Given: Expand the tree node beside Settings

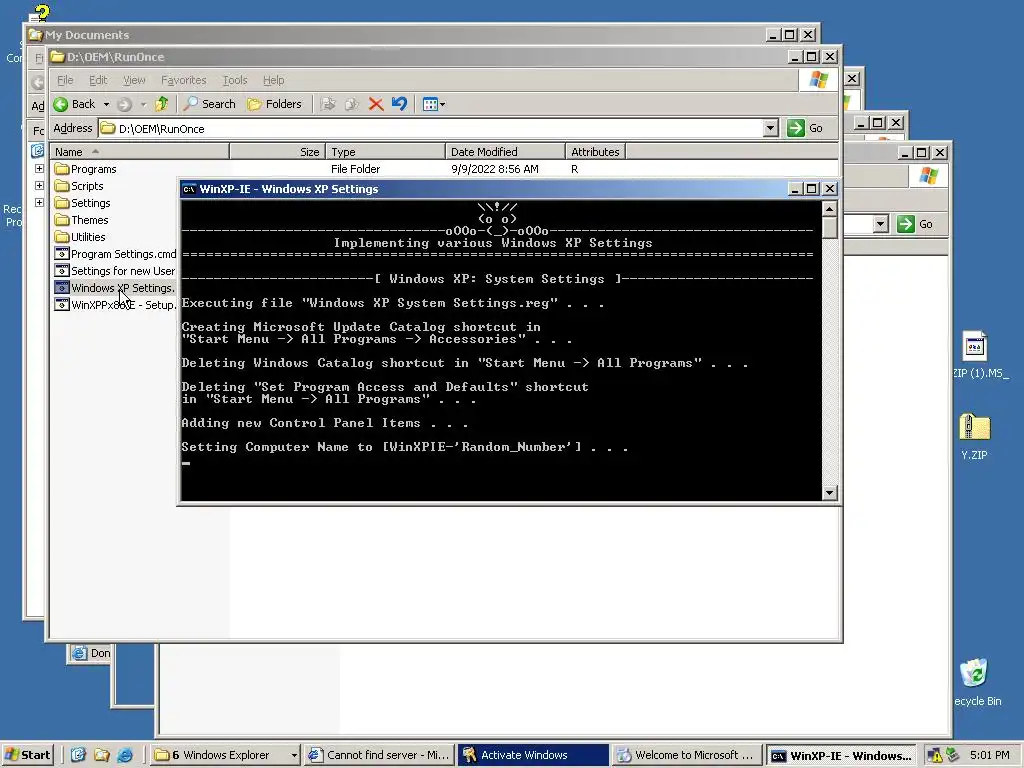Looking at the screenshot, I should (39, 202).
